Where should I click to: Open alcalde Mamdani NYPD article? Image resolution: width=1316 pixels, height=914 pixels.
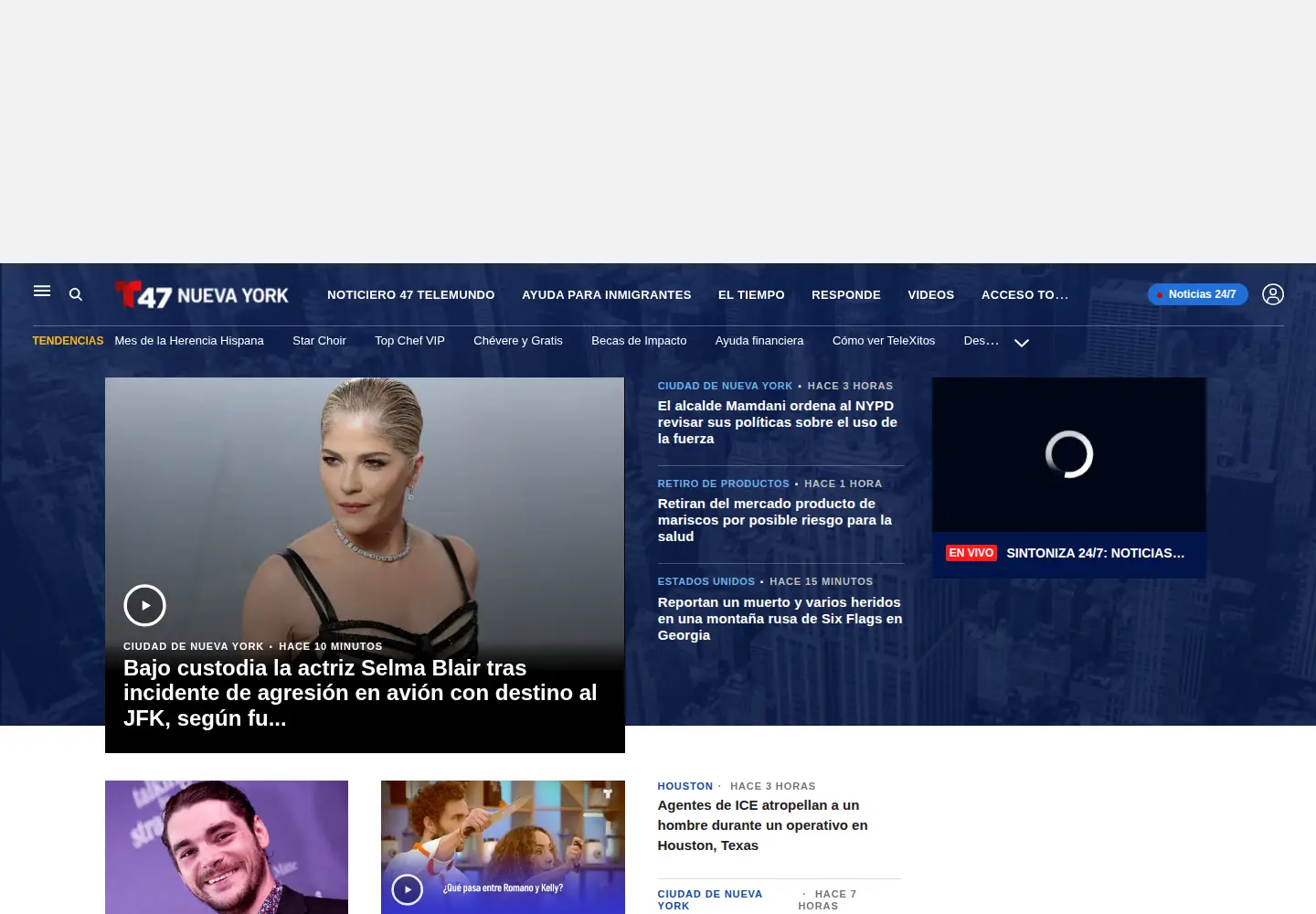(x=778, y=422)
